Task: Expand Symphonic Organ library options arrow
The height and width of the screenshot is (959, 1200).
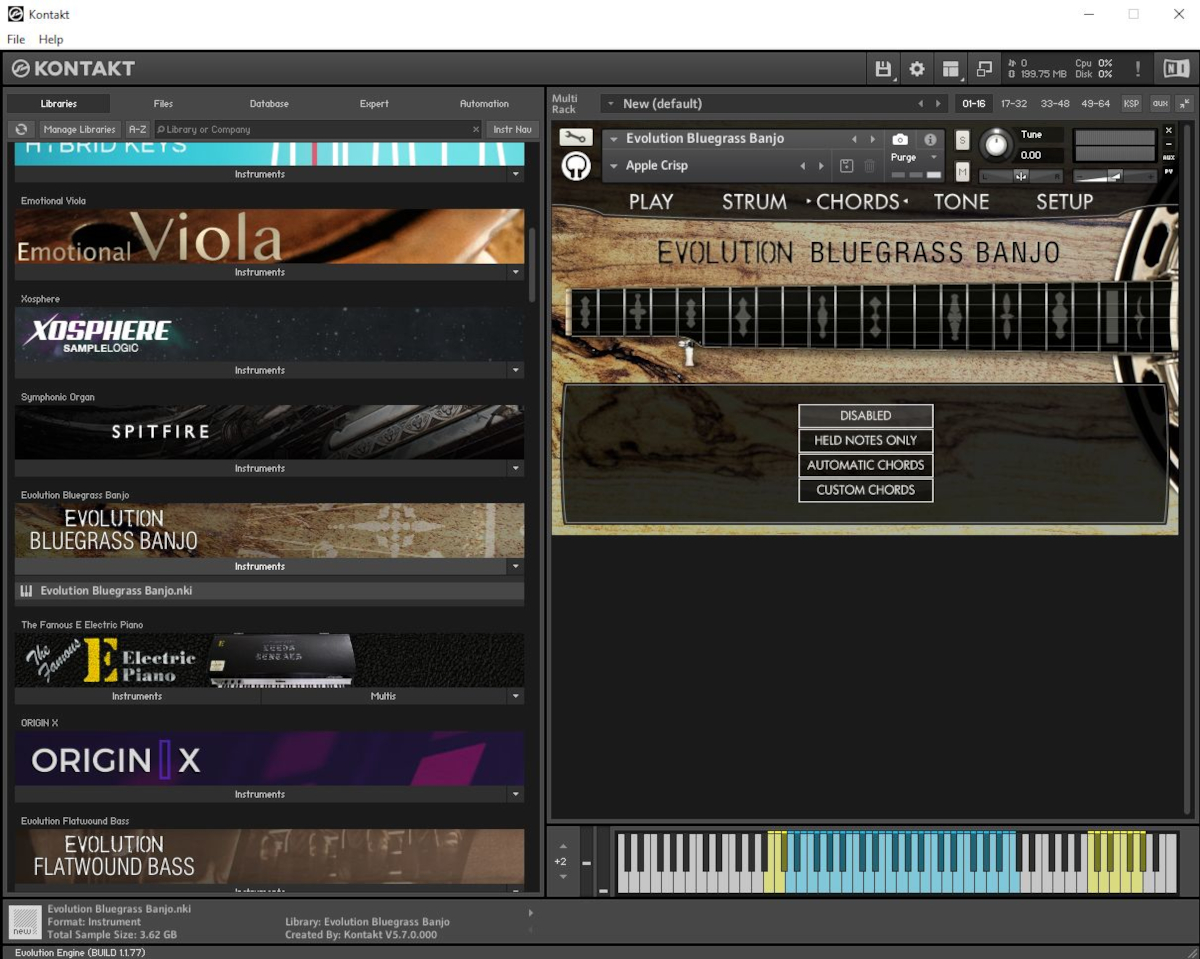Action: [516, 468]
